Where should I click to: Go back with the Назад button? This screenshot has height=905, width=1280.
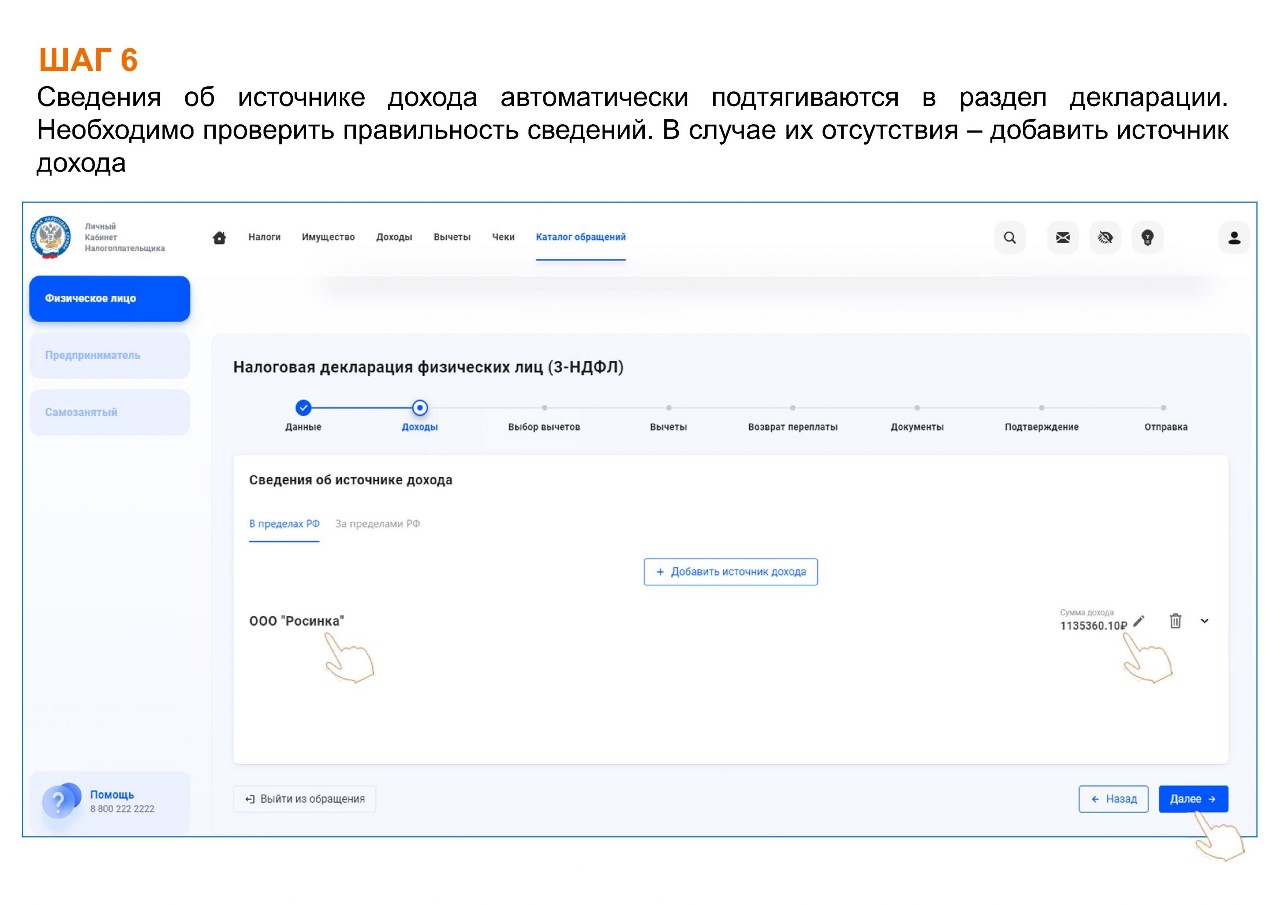click(x=1113, y=799)
